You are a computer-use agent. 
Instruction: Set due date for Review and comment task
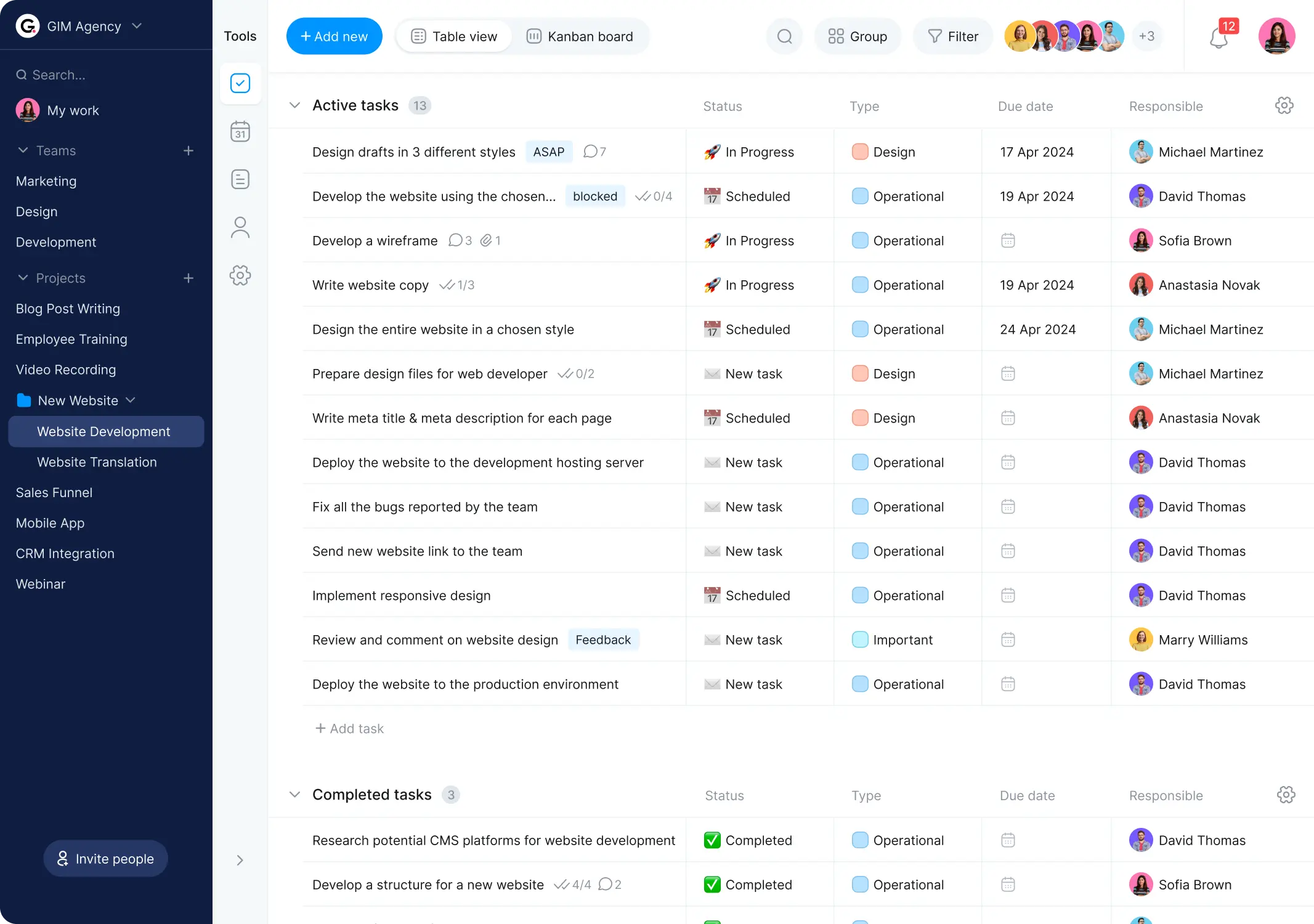[1008, 639]
